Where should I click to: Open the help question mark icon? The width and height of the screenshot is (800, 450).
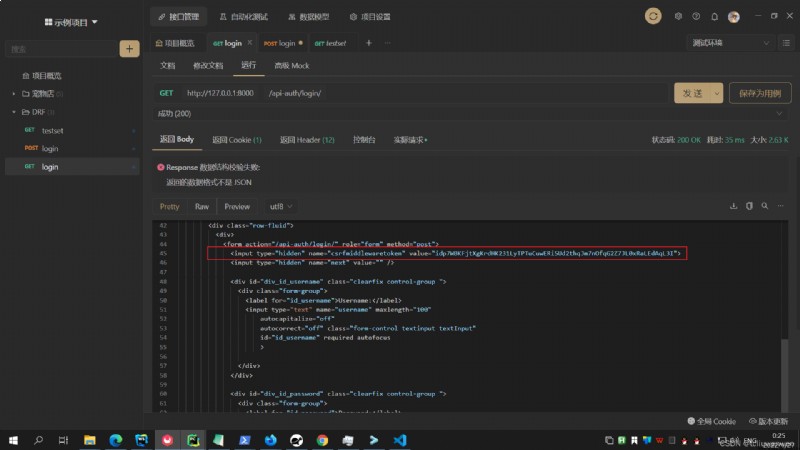tap(696, 16)
